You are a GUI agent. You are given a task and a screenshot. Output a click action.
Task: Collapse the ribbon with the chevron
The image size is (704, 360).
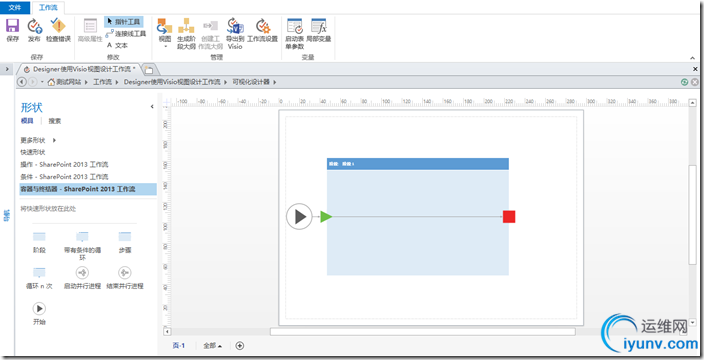click(x=693, y=58)
